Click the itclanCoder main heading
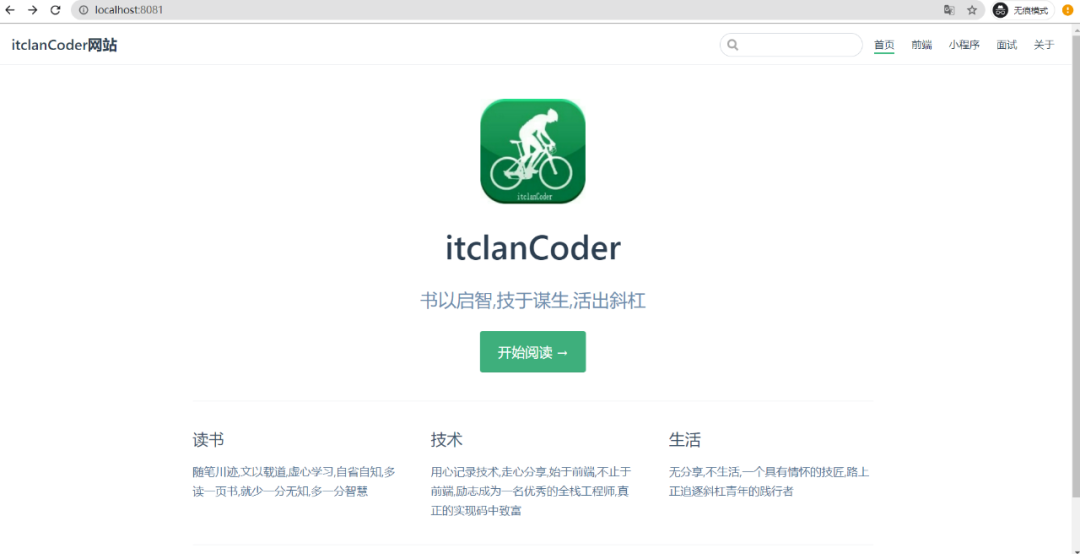1080x554 pixels. (x=532, y=249)
